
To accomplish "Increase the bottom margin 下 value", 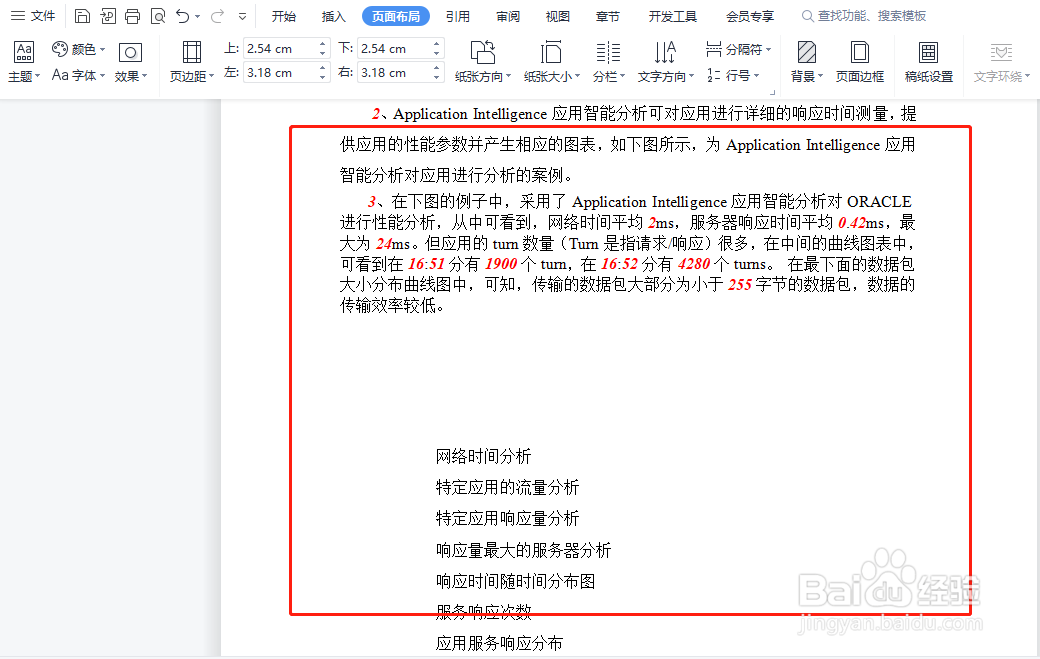I will [x=436, y=44].
